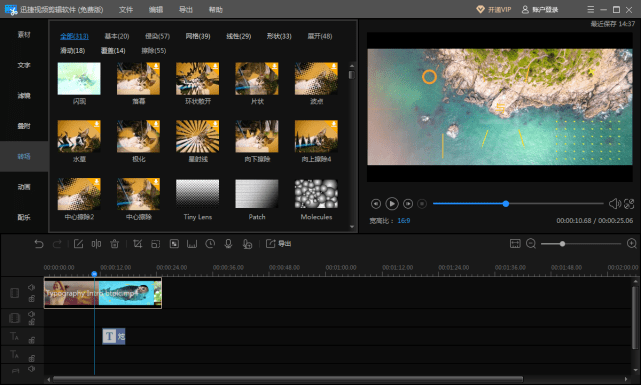Viewport: 641px width, 385px height.
Task: Click the undo arrow in timeline toolbar
Action: [39, 244]
